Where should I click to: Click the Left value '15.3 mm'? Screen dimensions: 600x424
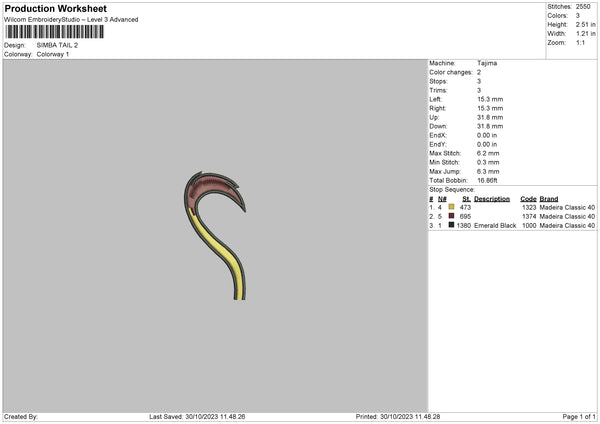click(490, 99)
